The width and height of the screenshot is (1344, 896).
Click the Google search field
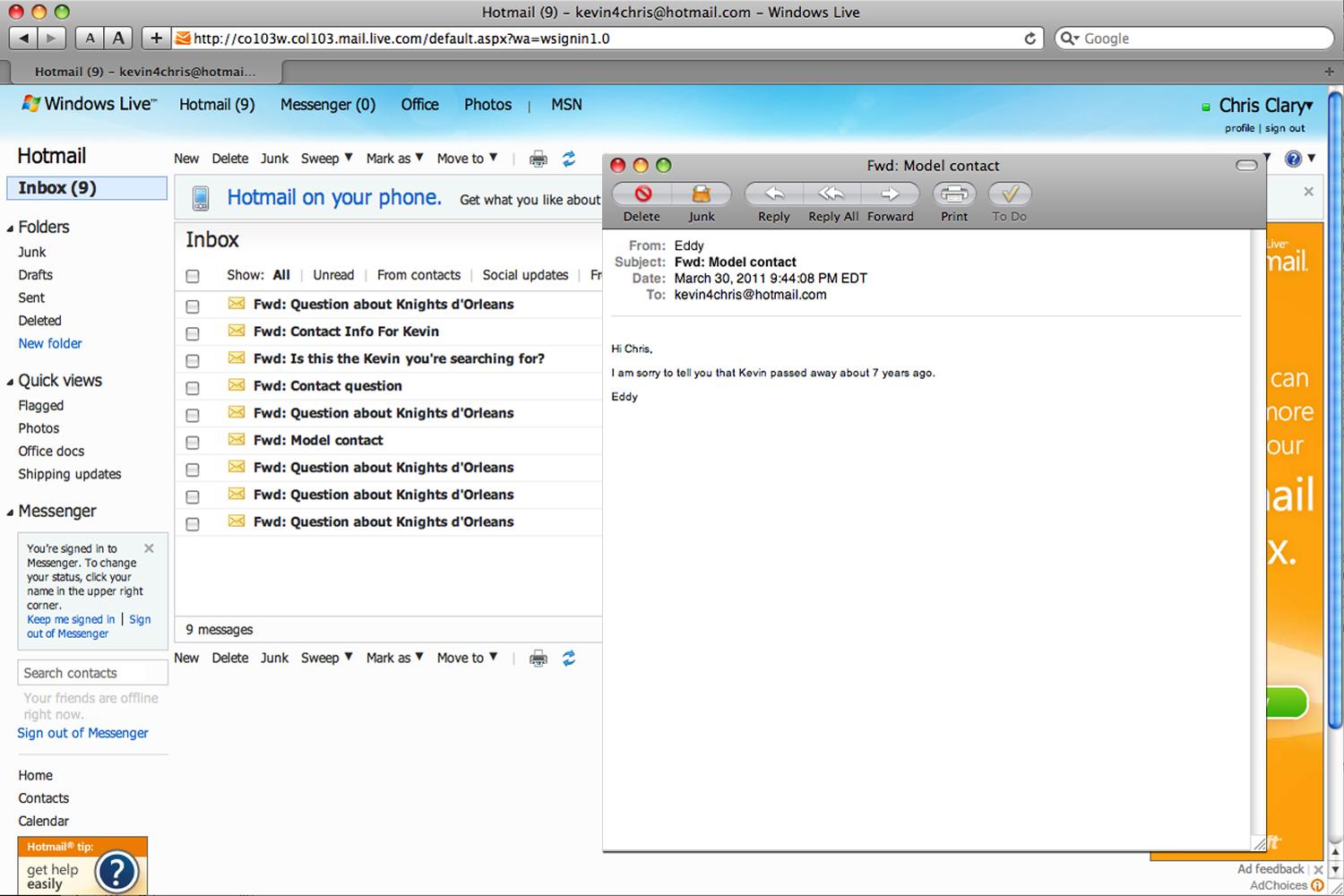tap(1195, 39)
